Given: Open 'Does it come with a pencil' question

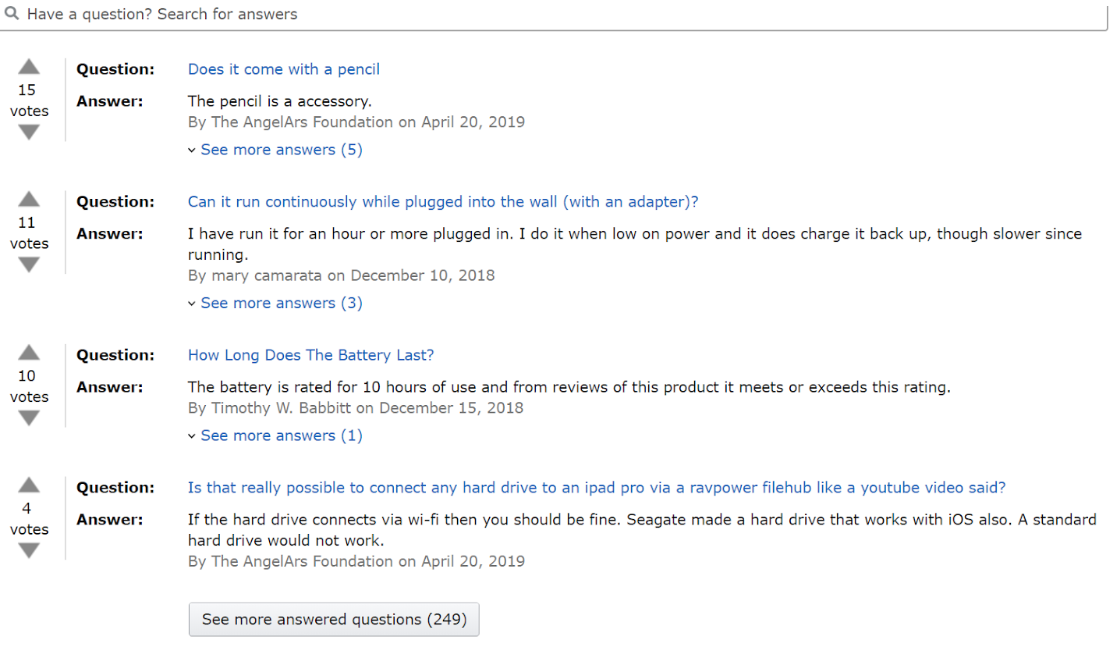Looking at the screenshot, I should (x=284, y=69).
